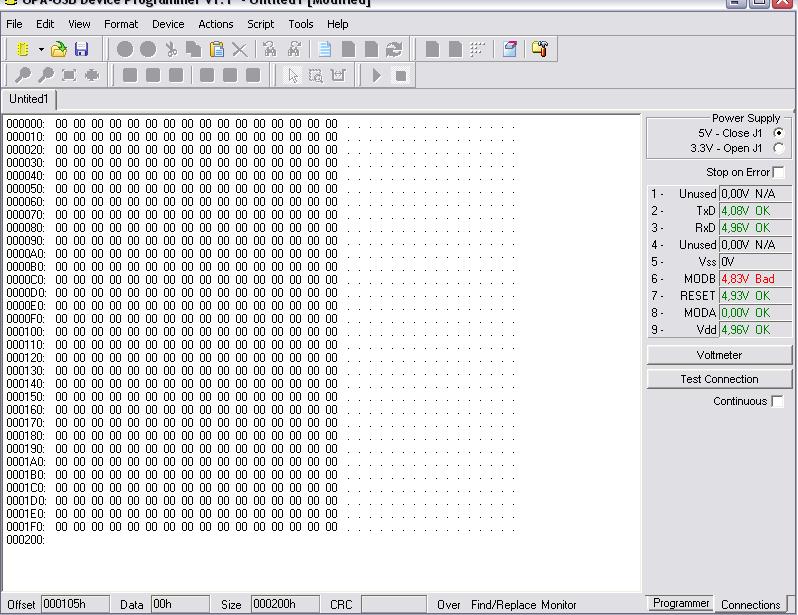Open the View menu

pos(79,24)
